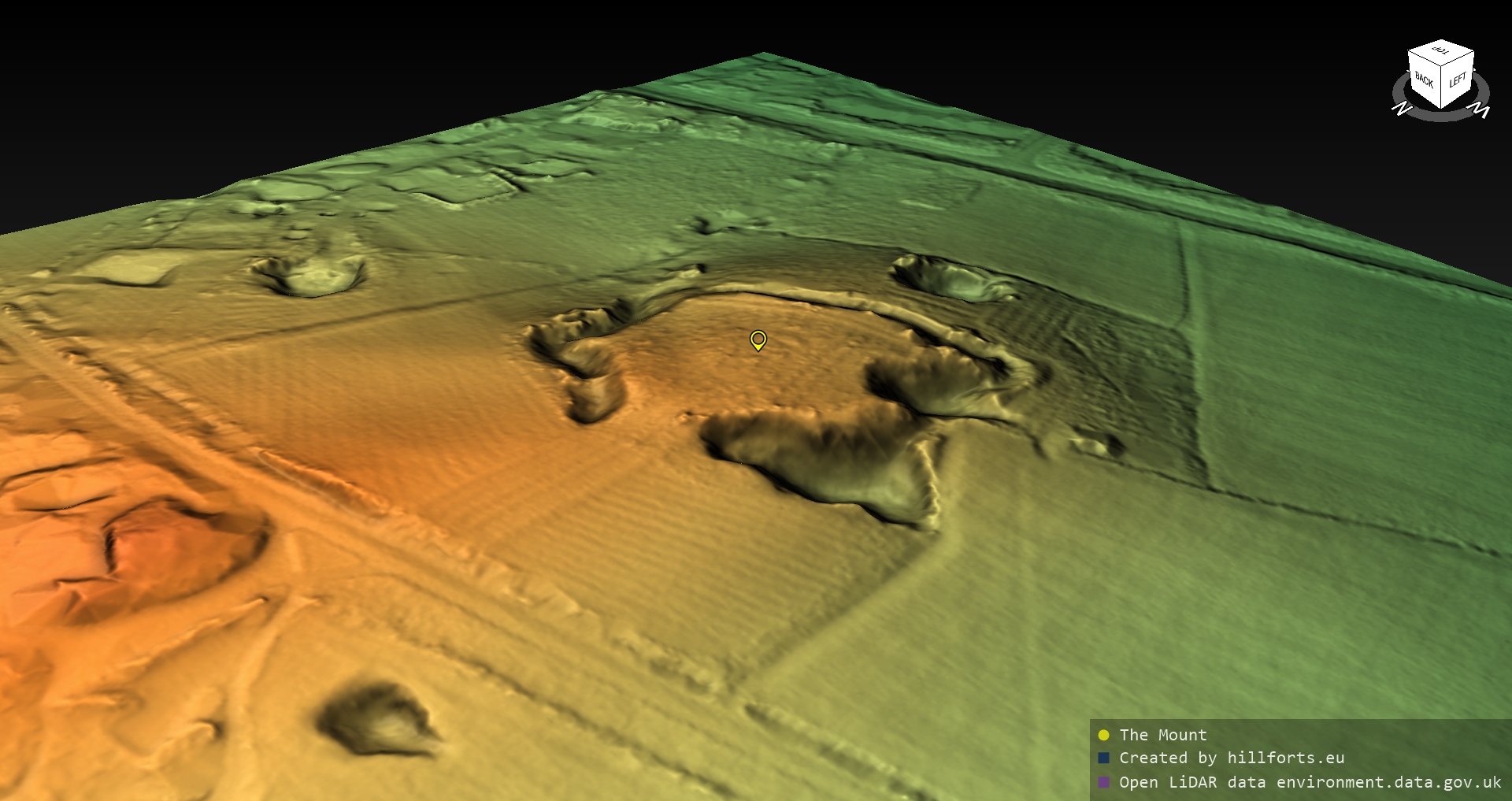Click the BACK face of the view cube

point(1425,79)
